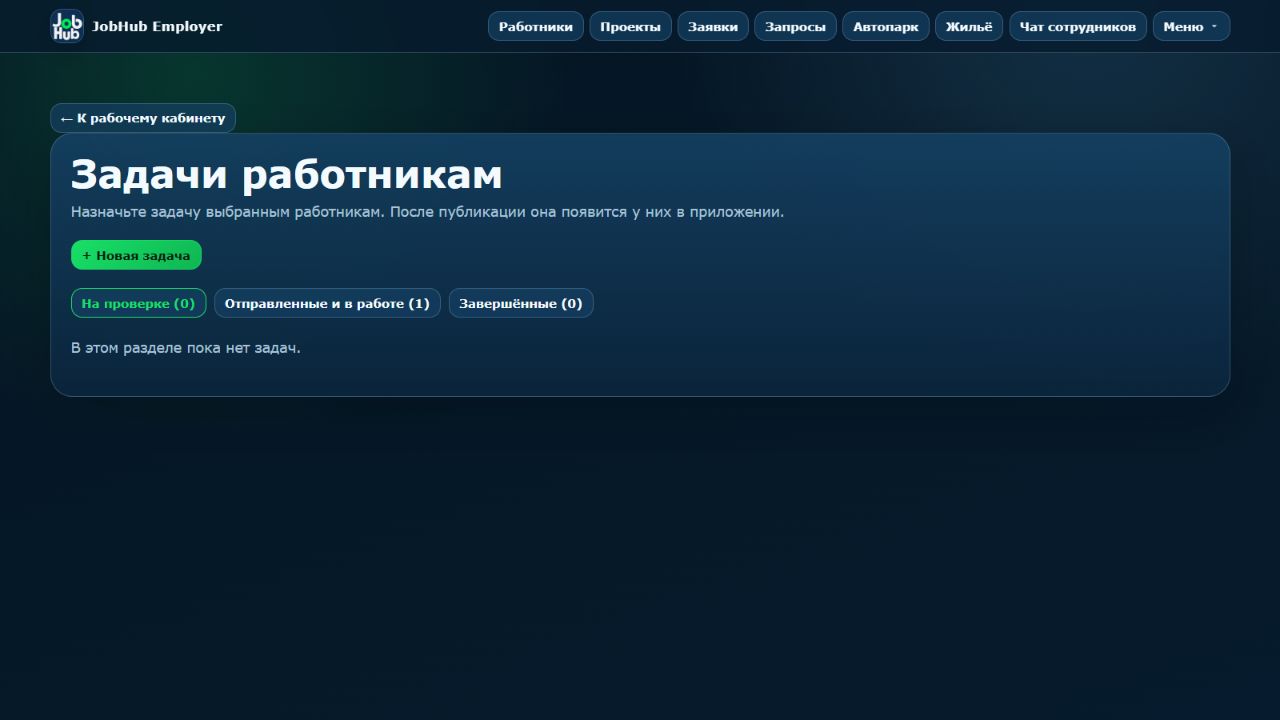Switch to На проверке (0) tab

pos(138,303)
